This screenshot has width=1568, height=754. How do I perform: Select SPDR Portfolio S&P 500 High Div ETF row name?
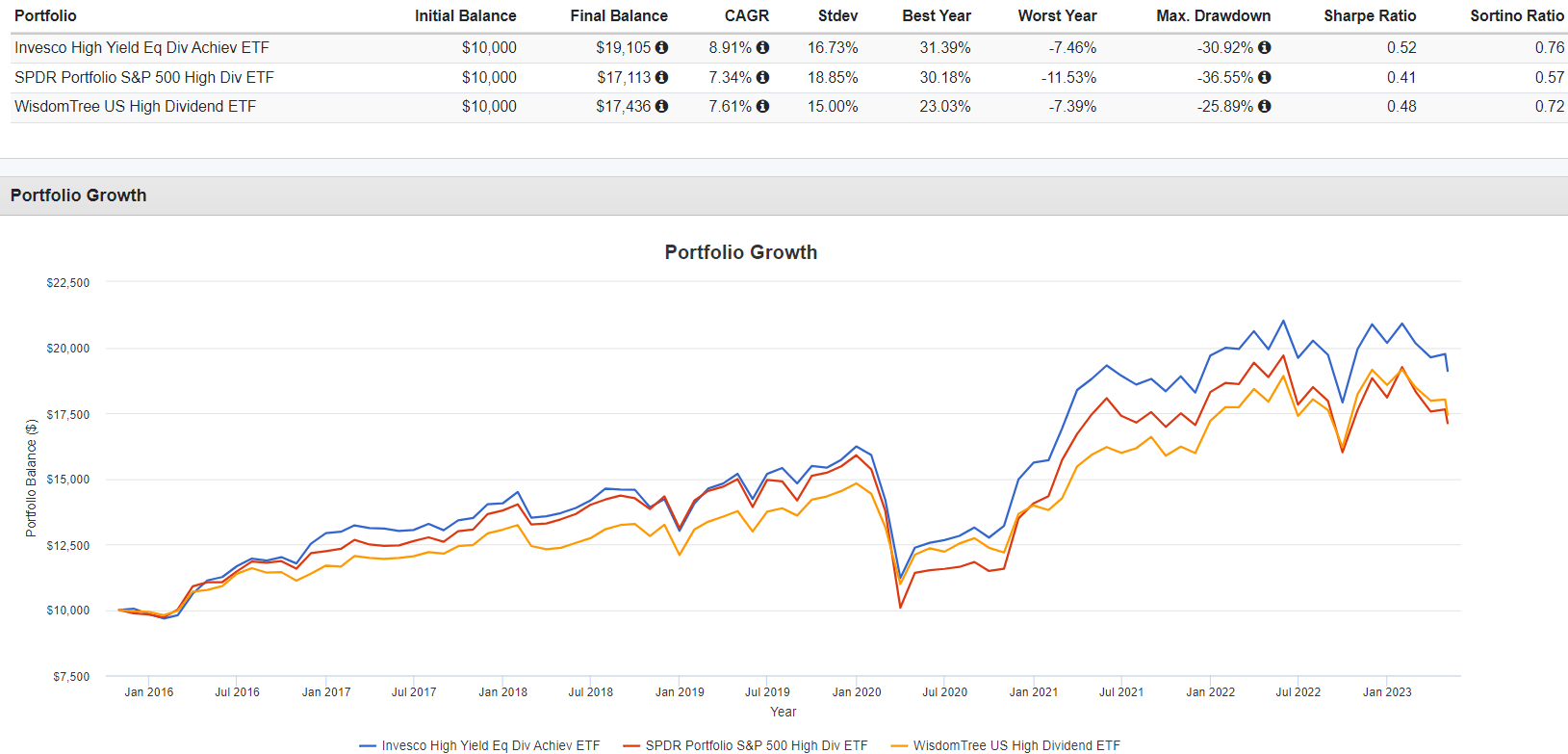[x=144, y=77]
